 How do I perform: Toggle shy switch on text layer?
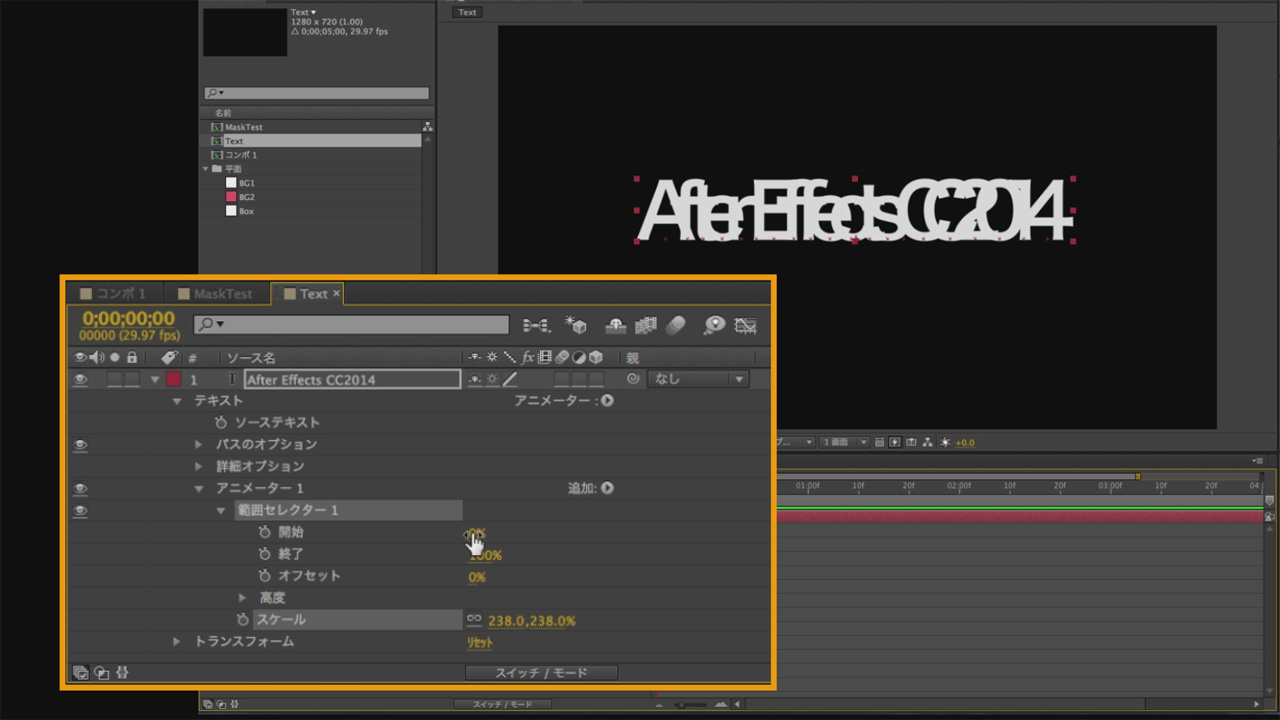pyautogui.click(x=475, y=379)
